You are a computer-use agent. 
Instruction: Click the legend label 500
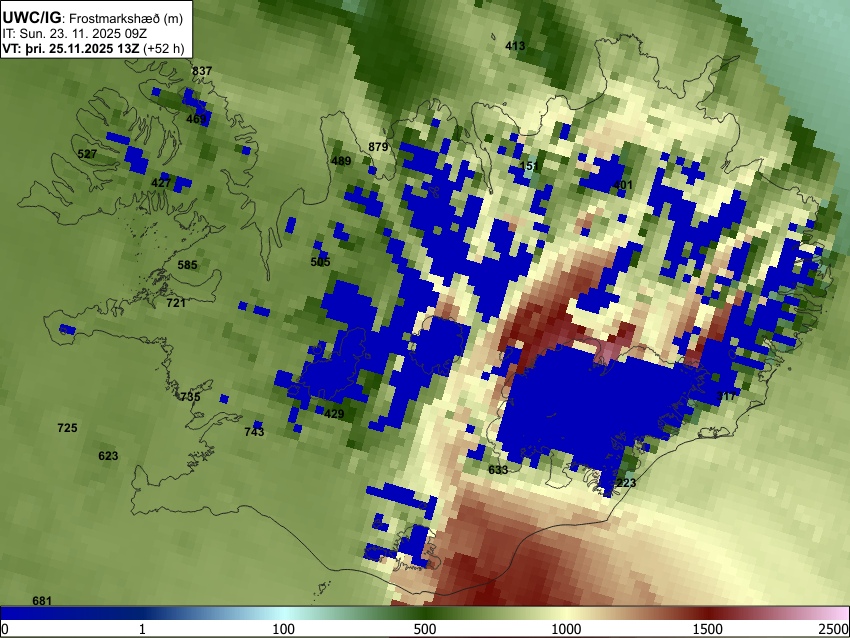click(x=425, y=629)
